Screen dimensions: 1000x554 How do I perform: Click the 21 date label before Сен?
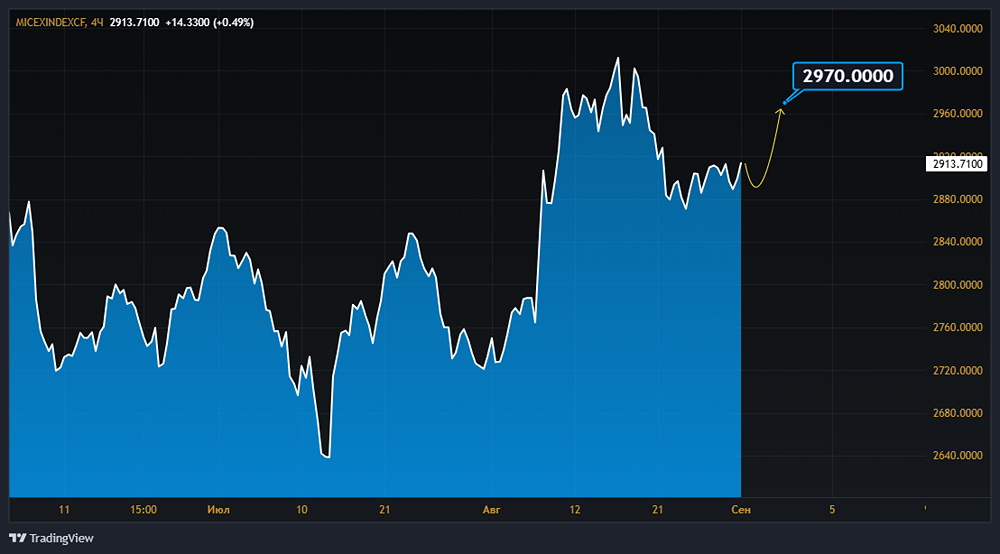click(x=658, y=509)
